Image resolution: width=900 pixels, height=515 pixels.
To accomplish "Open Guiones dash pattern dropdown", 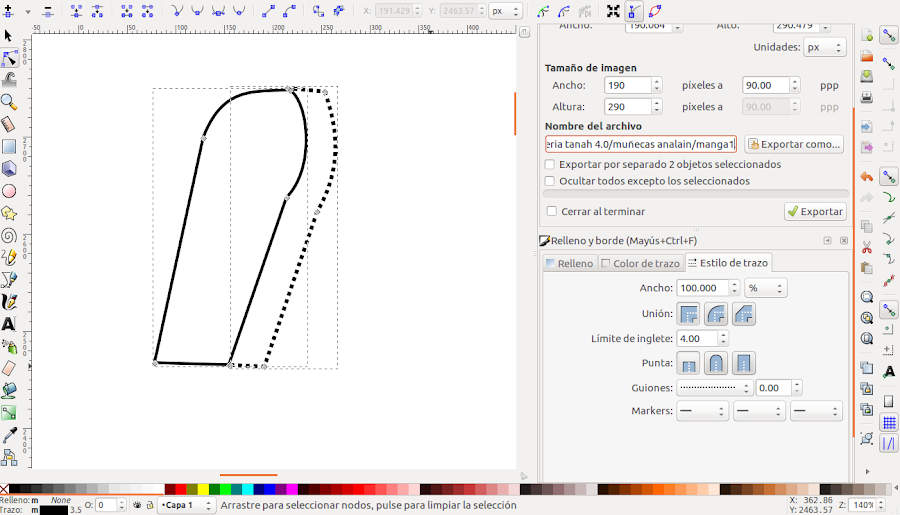I will pyautogui.click(x=714, y=388).
